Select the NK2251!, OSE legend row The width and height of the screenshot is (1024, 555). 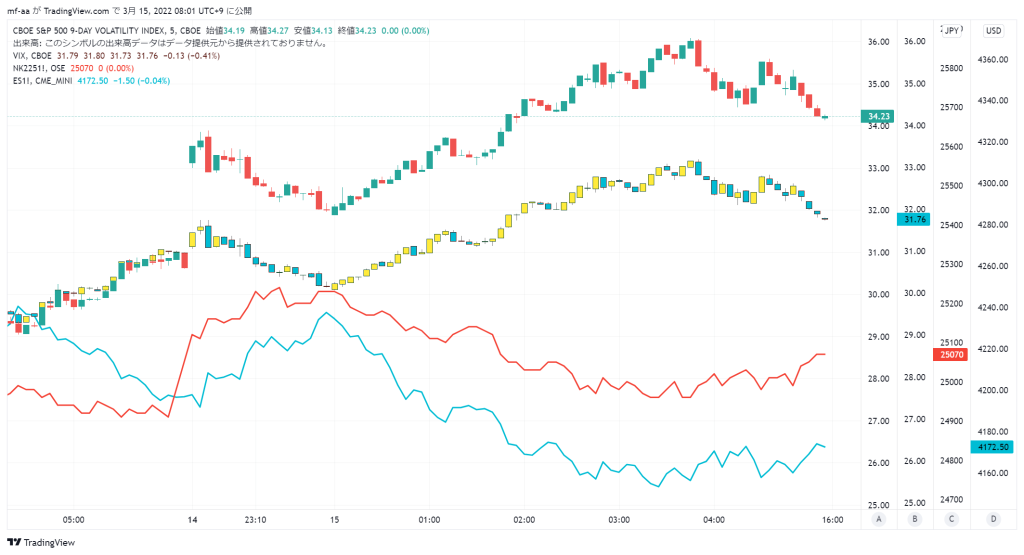click(x=73, y=68)
